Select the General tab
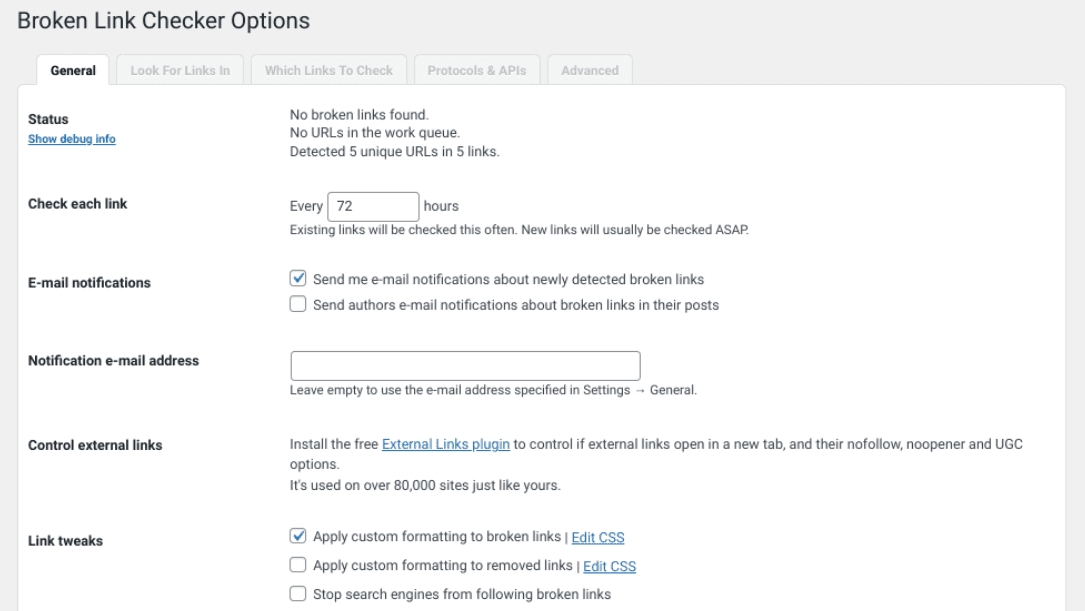This screenshot has height=611, width=1085. point(72,70)
